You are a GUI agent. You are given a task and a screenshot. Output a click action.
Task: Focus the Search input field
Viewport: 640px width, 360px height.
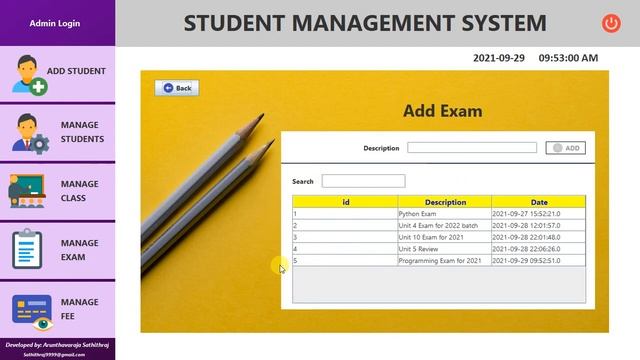pyautogui.click(x=363, y=181)
